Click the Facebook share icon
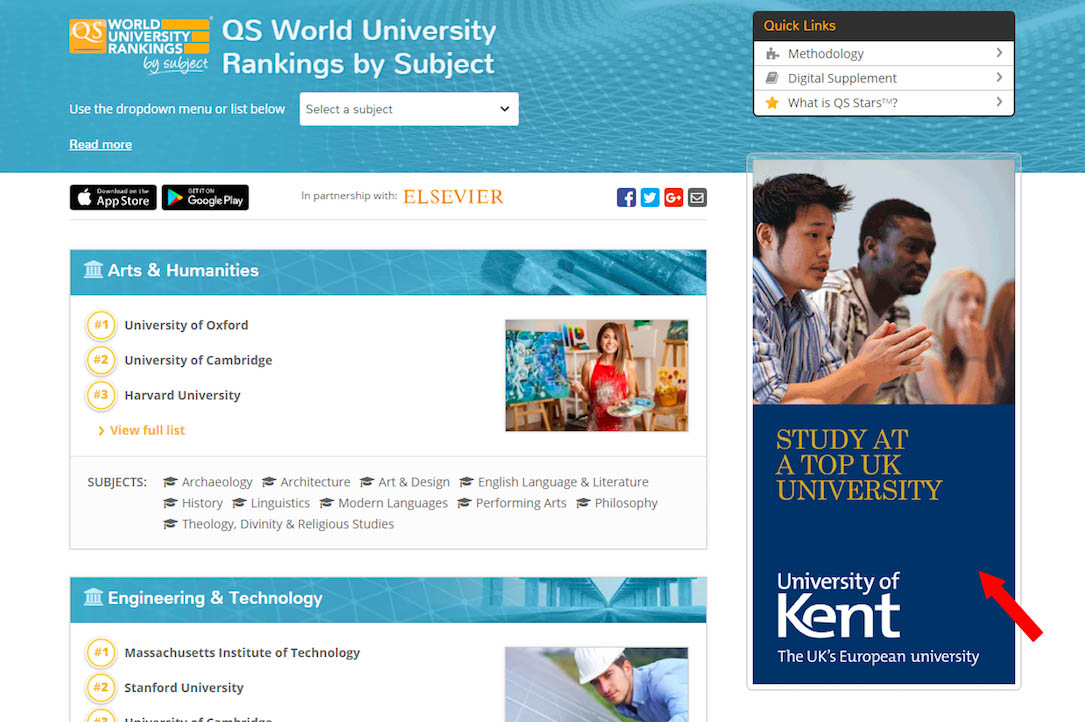Screen dimensions: 1085x722 626,198
